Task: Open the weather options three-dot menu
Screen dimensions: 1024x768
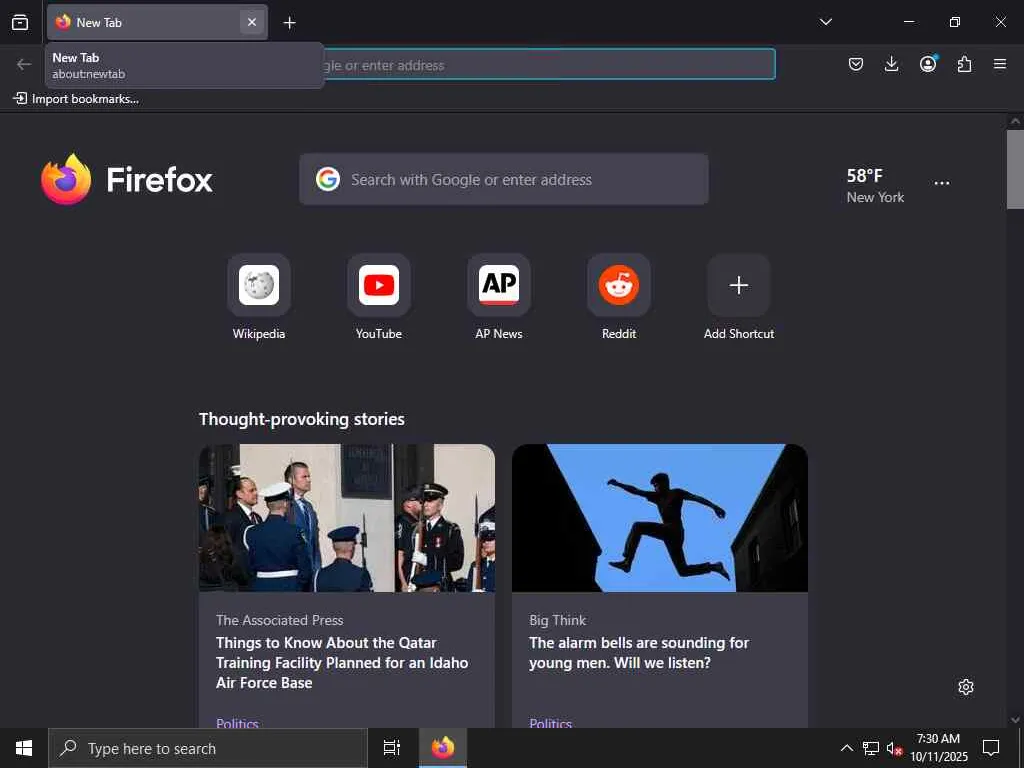Action: click(942, 184)
